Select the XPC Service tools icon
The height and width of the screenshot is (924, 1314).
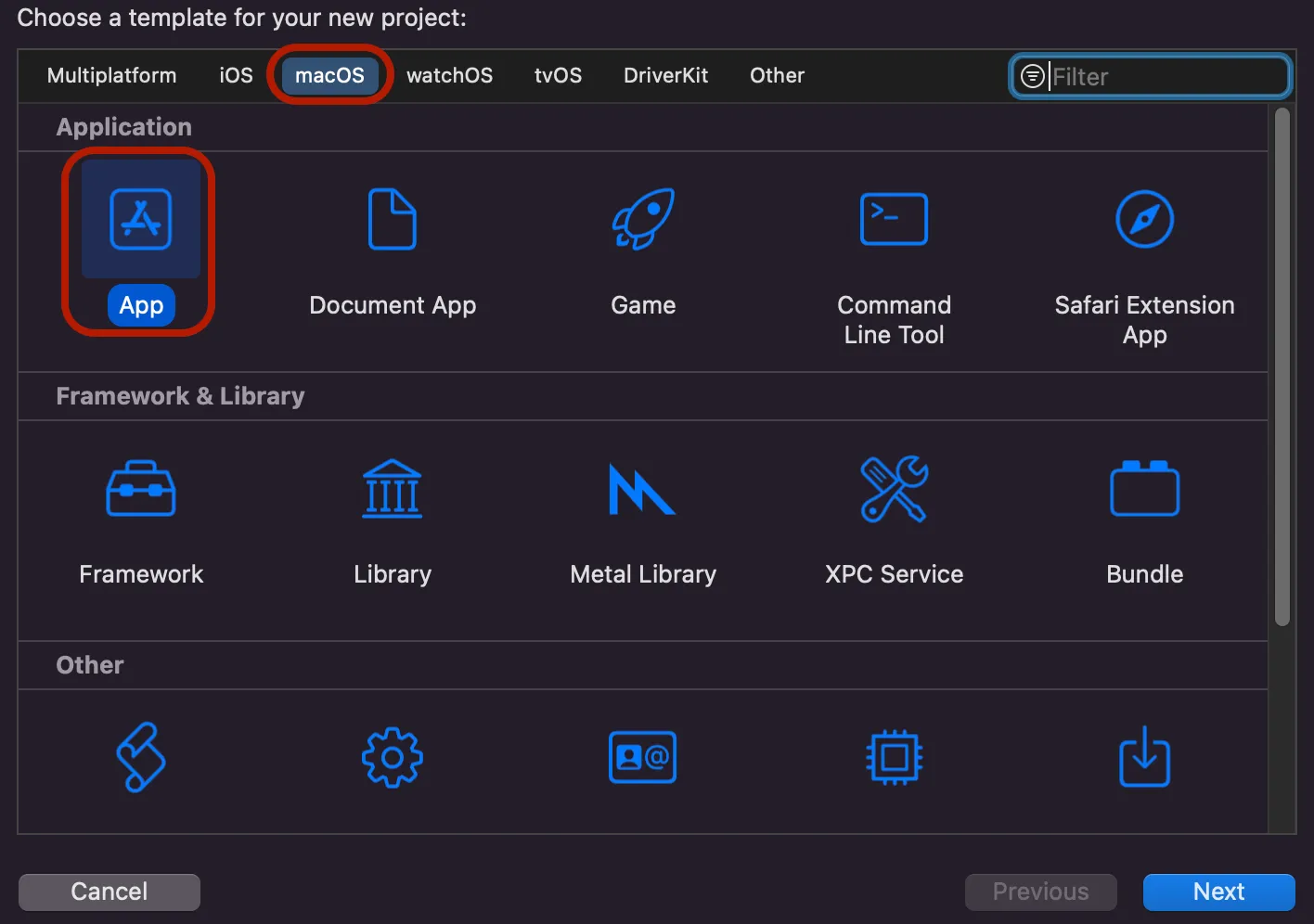(894, 489)
